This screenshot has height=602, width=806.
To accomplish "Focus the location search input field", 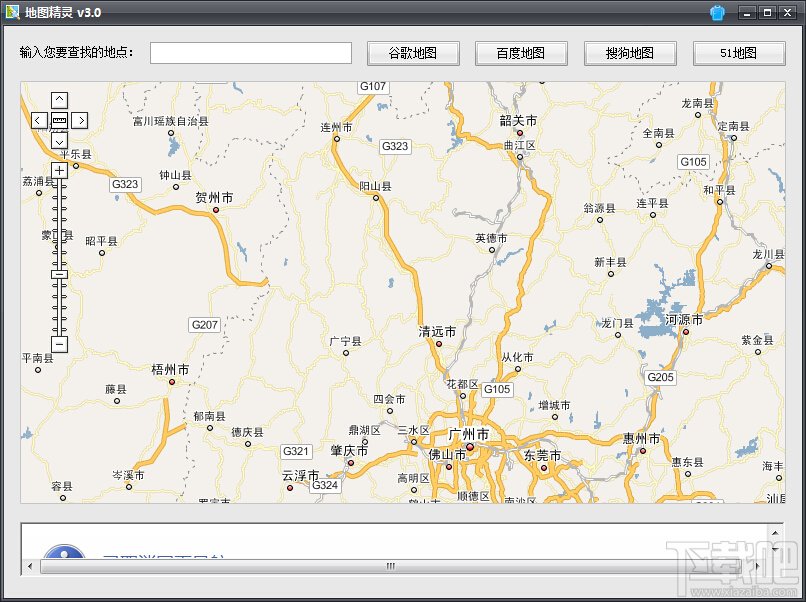I will click(251, 53).
